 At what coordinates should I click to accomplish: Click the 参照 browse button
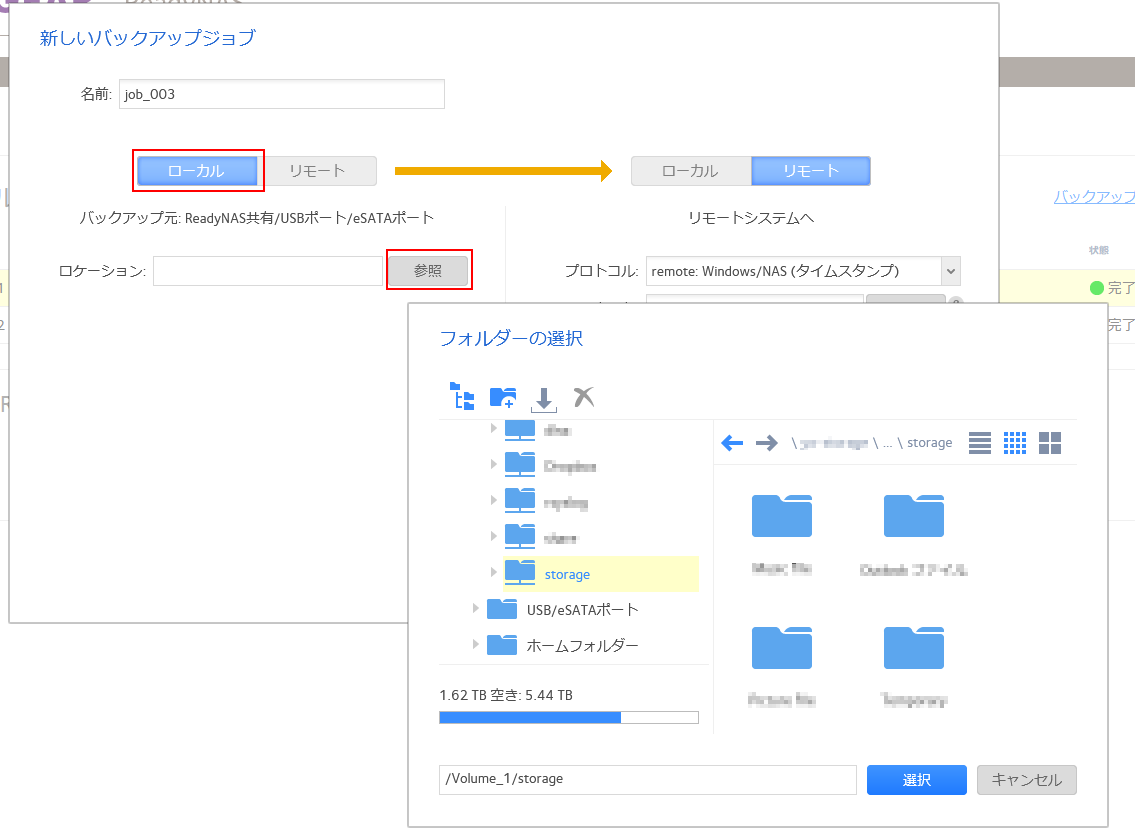(x=428, y=271)
